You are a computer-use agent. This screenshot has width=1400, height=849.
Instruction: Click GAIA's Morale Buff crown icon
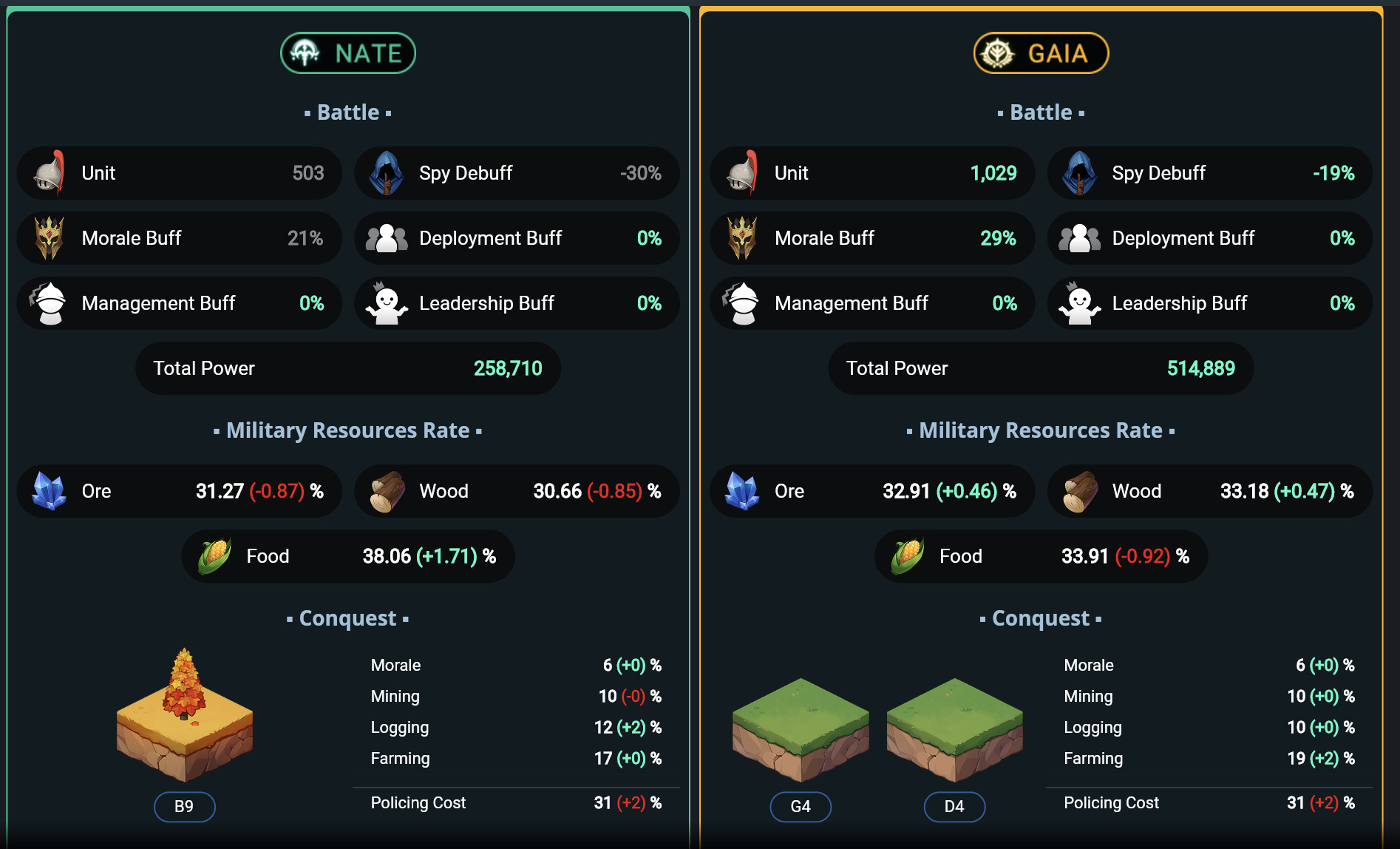tap(742, 238)
